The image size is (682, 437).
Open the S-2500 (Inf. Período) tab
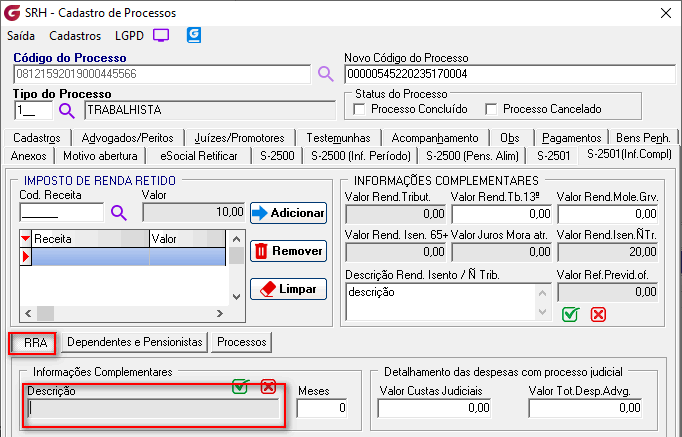point(361,156)
